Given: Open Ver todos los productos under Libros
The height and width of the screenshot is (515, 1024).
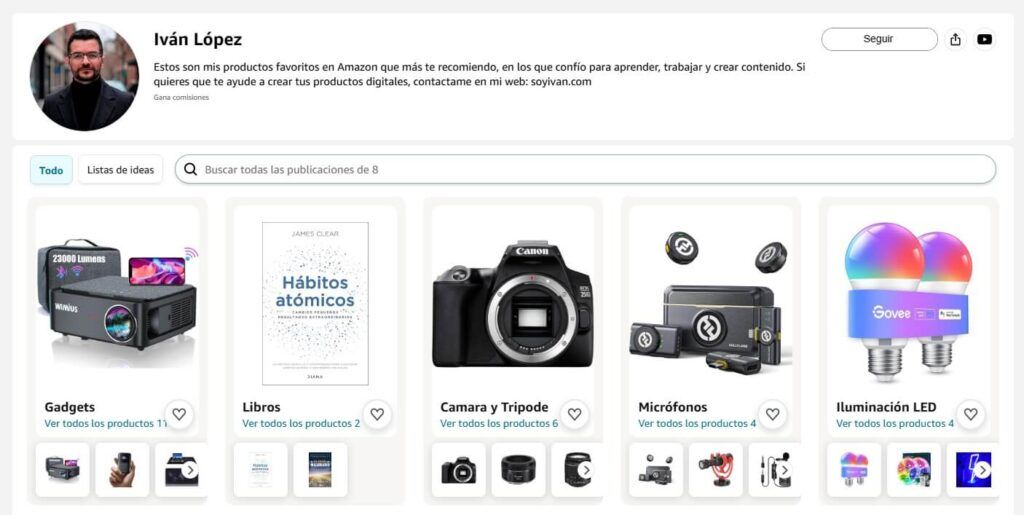Looking at the screenshot, I should [x=301, y=424].
